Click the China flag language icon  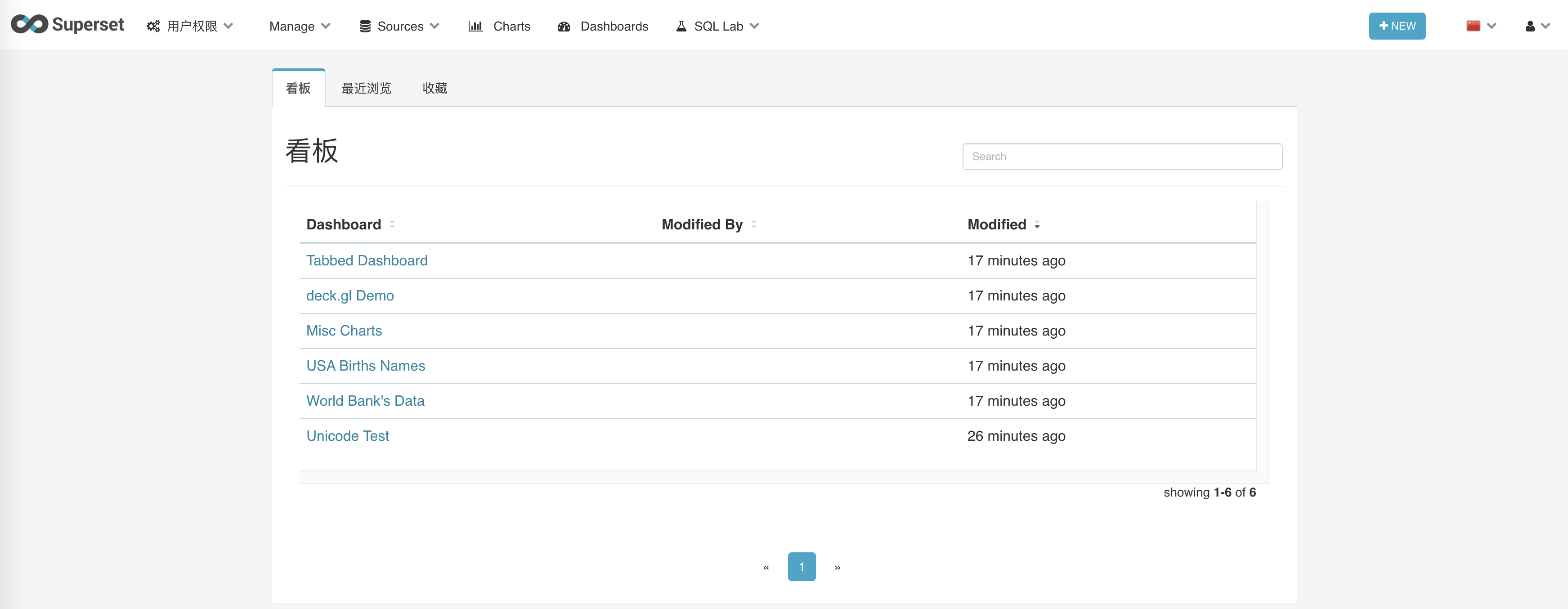coord(1474,26)
